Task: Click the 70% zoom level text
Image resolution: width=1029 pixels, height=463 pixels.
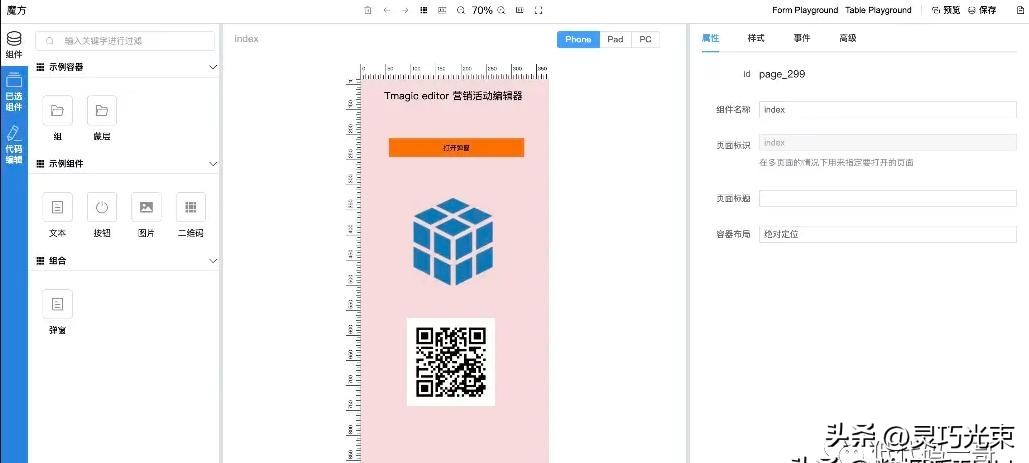Action: point(482,10)
